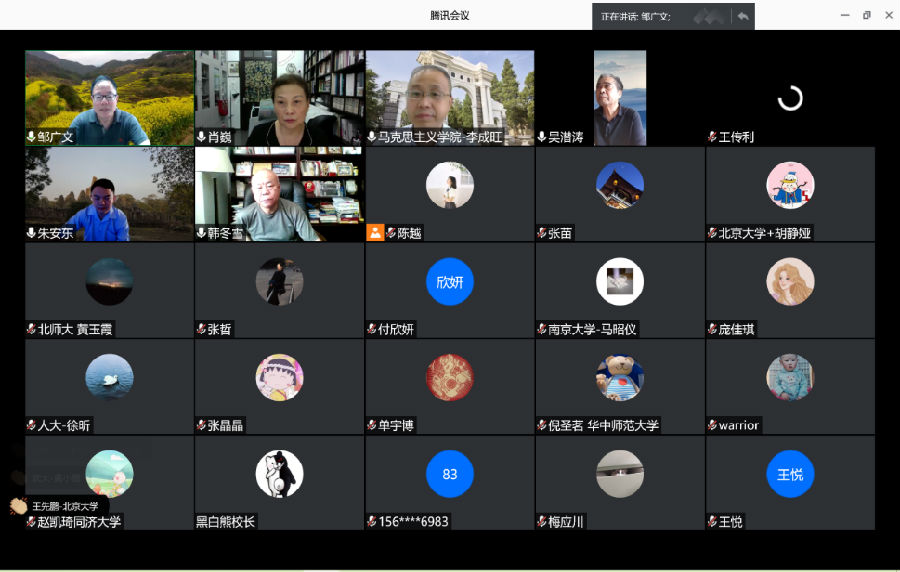Image resolution: width=900 pixels, height=572 pixels.
Task: Click the name label 黑白熊校长
Action: (225, 521)
